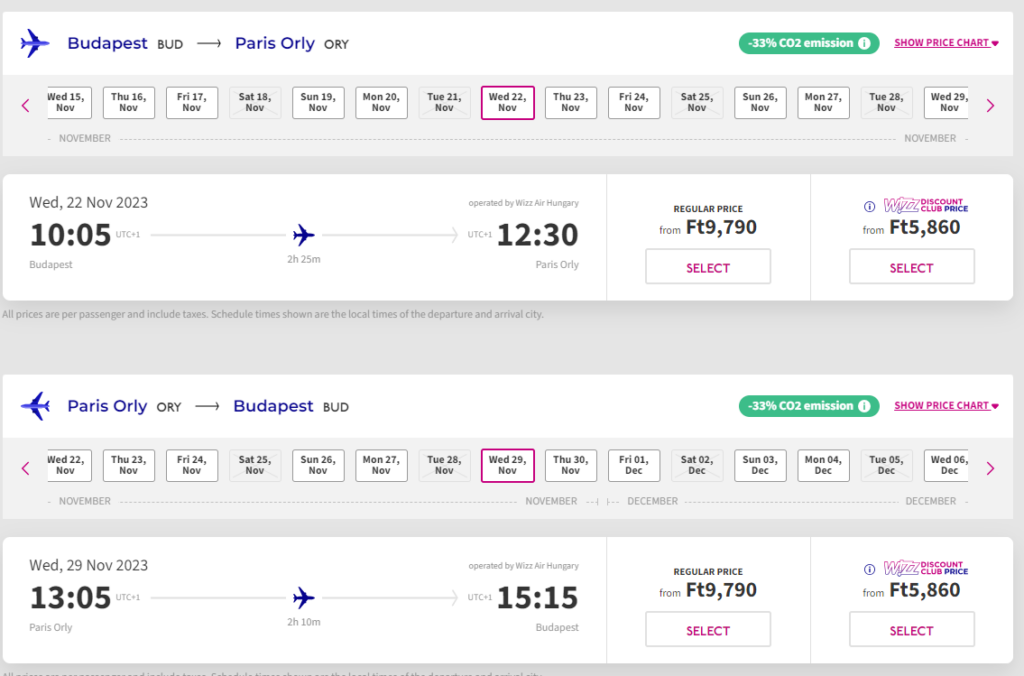Select regular price for return flight
The width and height of the screenshot is (1024, 676).
pyautogui.click(x=708, y=630)
